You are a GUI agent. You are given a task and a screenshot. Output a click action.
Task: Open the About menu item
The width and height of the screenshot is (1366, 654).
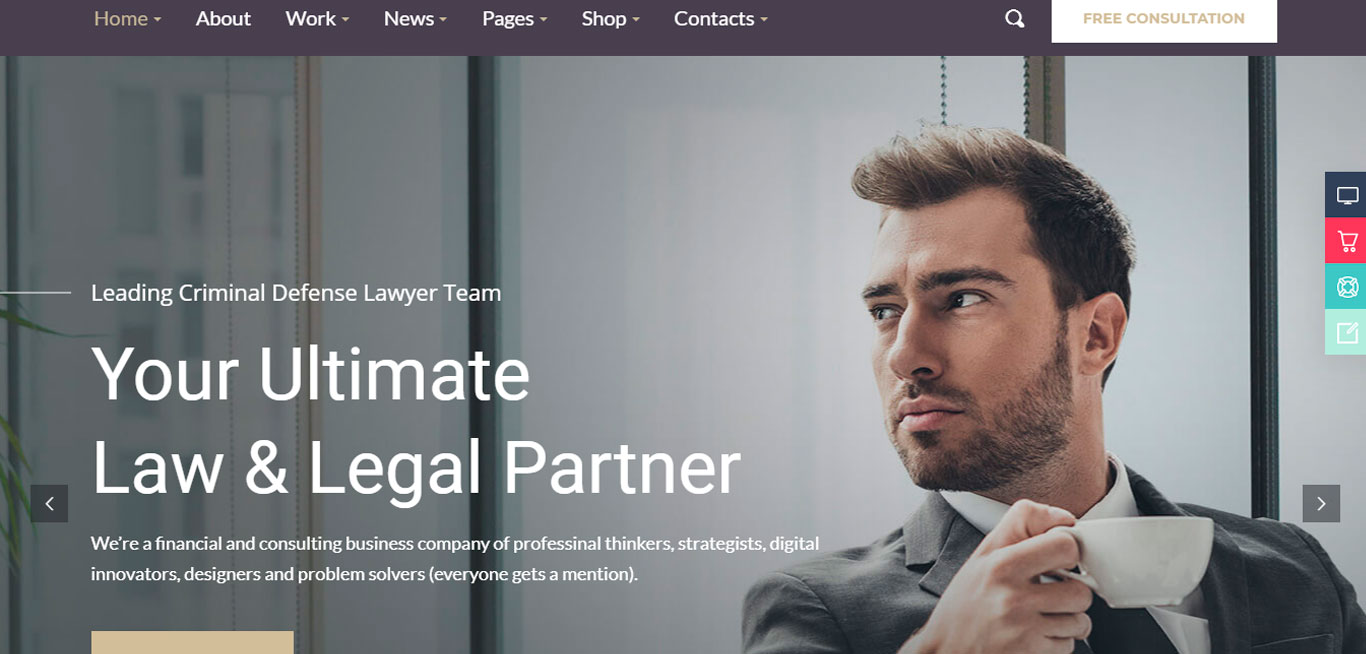pos(223,19)
